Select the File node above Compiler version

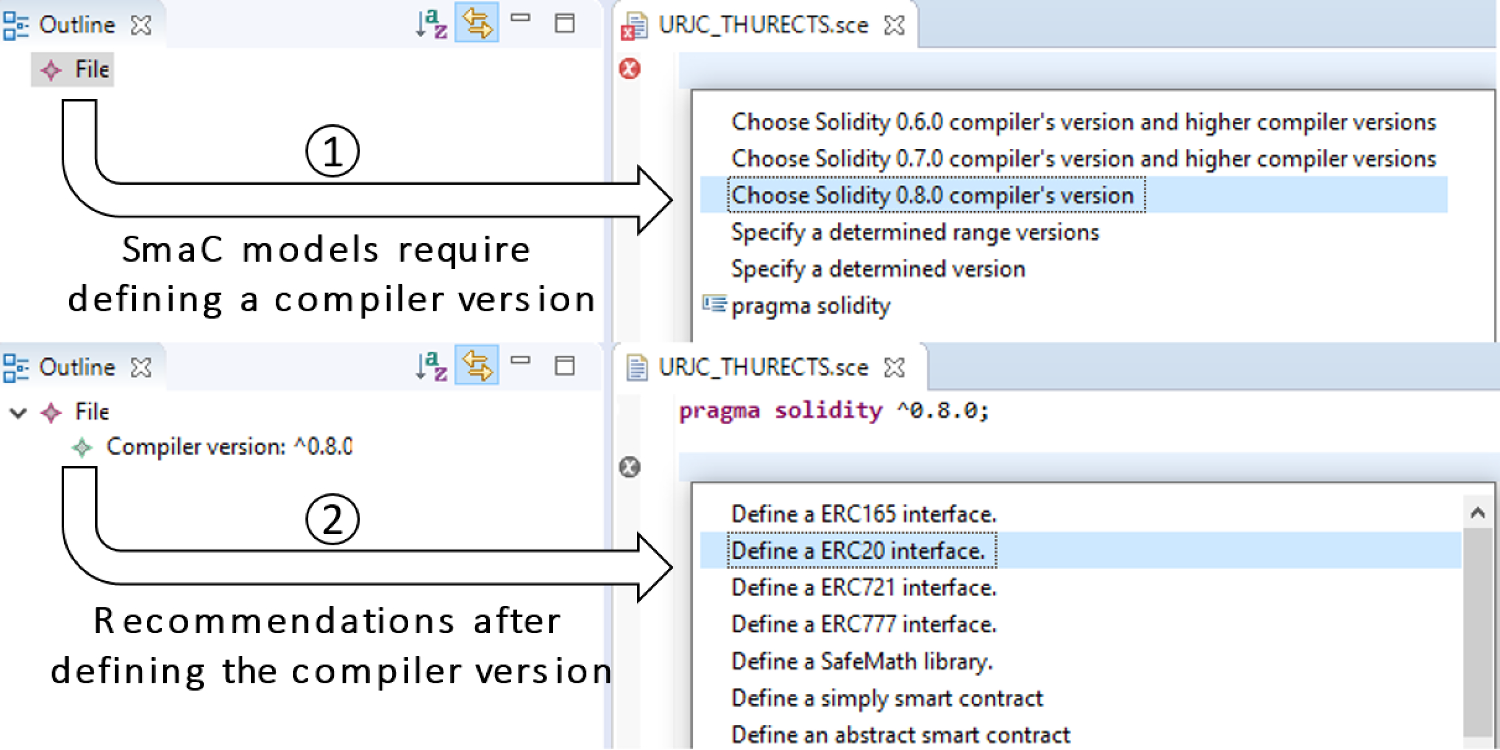coord(75,412)
